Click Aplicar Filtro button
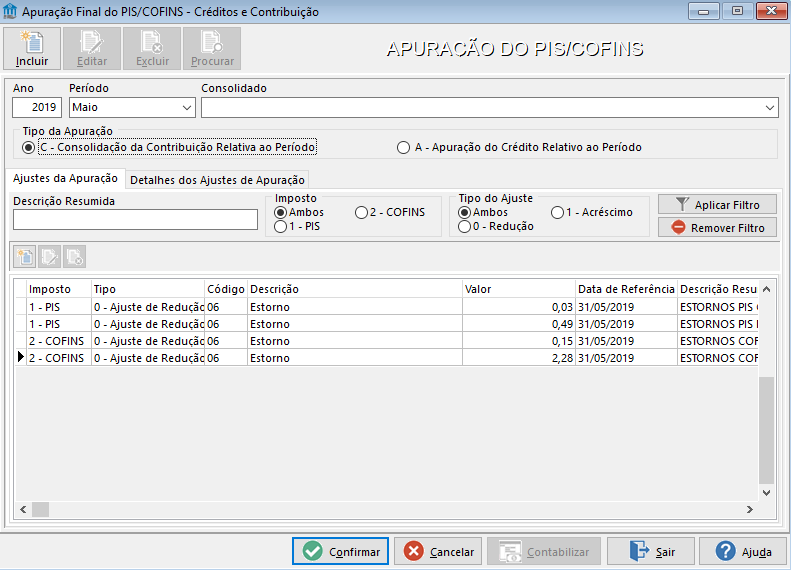This screenshot has height=570, width=791. click(x=717, y=204)
